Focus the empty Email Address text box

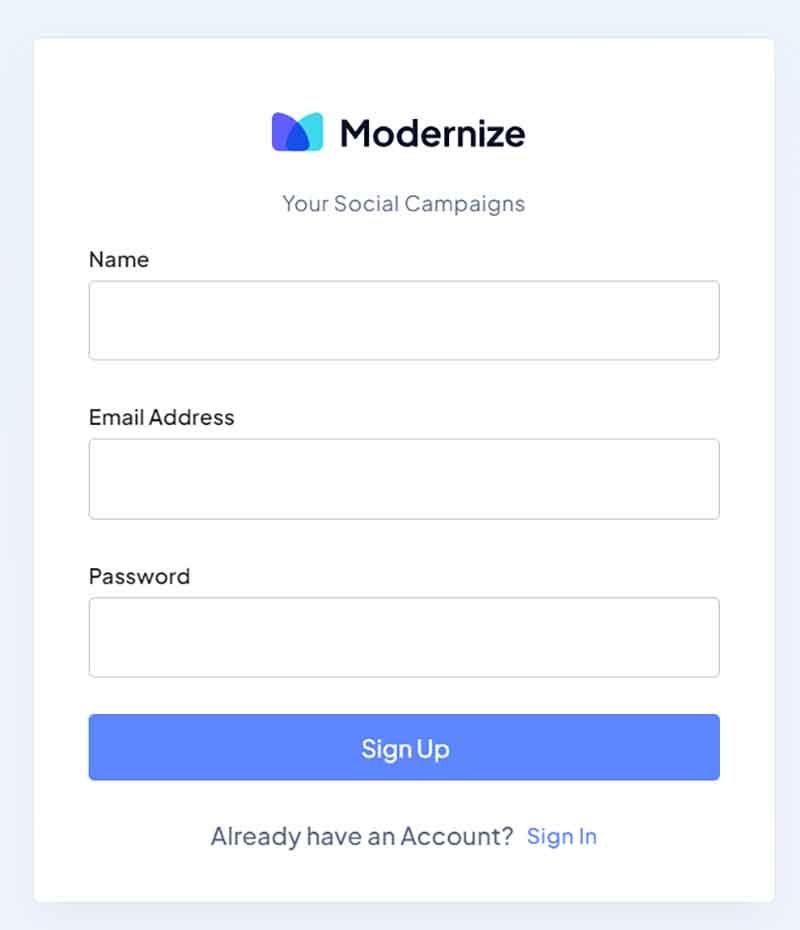[x=404, y=478]
